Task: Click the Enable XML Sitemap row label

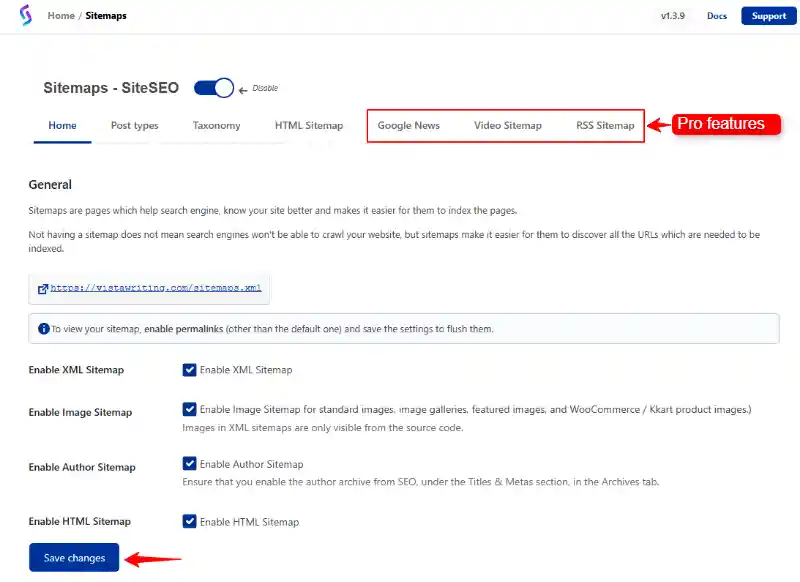Action: pyautogui.click(x=76, y=370)
